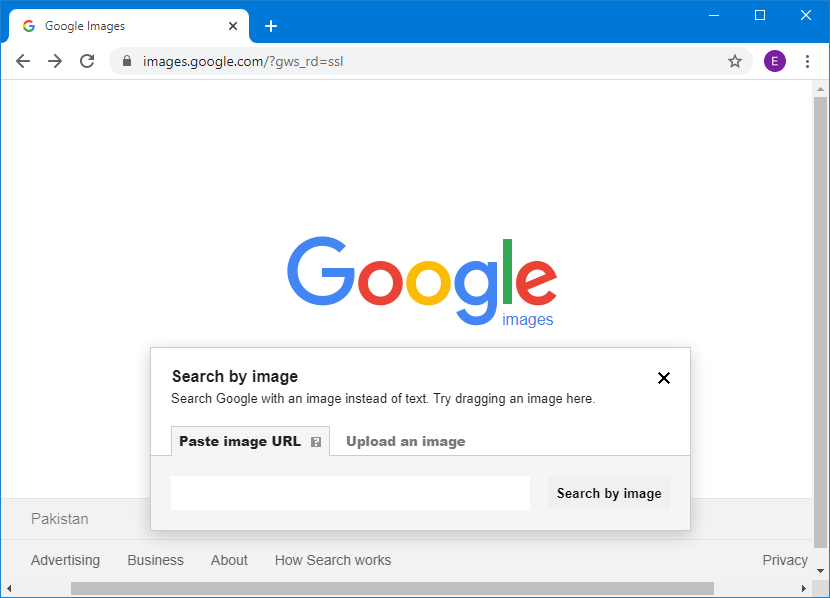Close the Search by image dialog
The height and width of the screenshot is (598, 830).
click(x=664, y=378)
